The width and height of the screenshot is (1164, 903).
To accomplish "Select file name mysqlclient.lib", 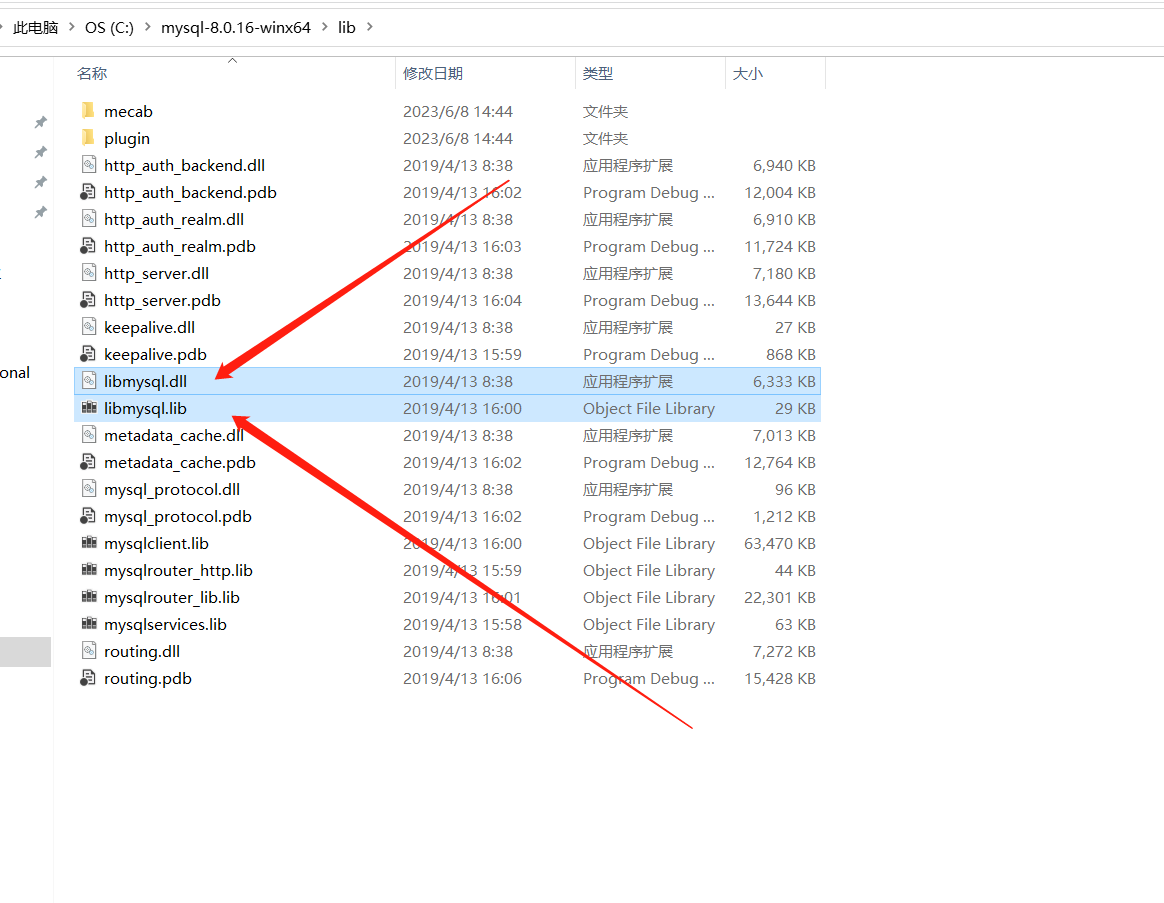I will [x=157, y=544].
